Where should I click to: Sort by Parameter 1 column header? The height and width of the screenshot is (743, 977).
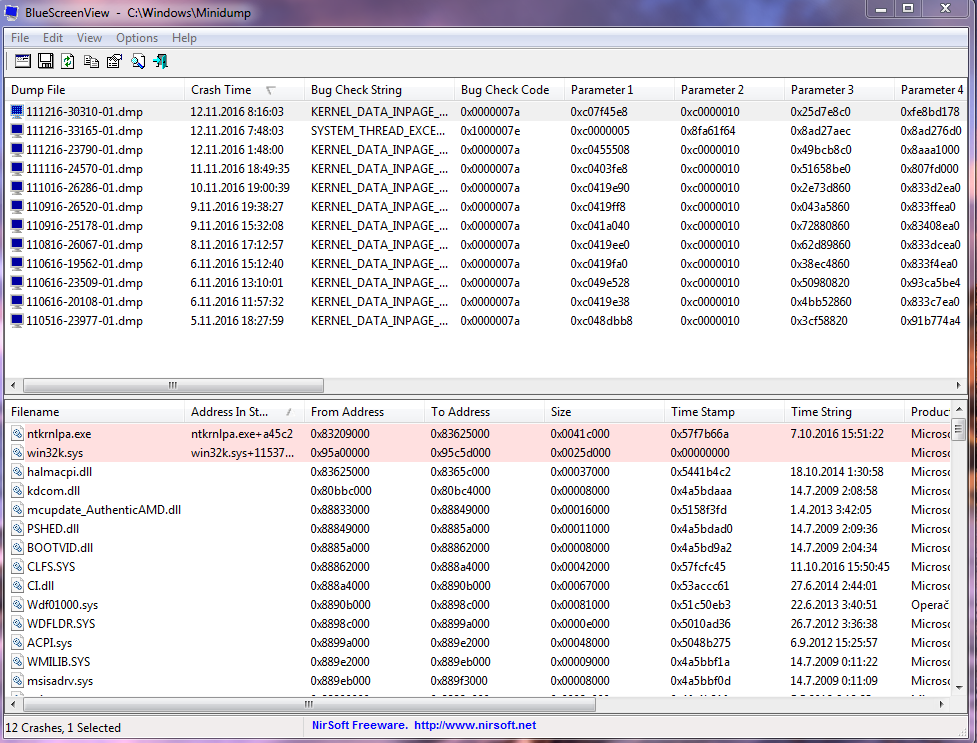(x=619, y=90)
